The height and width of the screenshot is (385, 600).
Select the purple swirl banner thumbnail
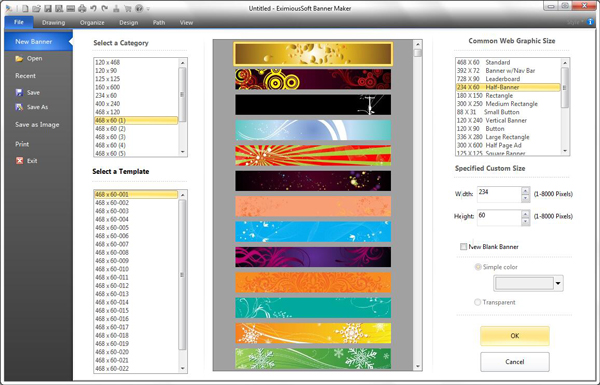point(313,257)
